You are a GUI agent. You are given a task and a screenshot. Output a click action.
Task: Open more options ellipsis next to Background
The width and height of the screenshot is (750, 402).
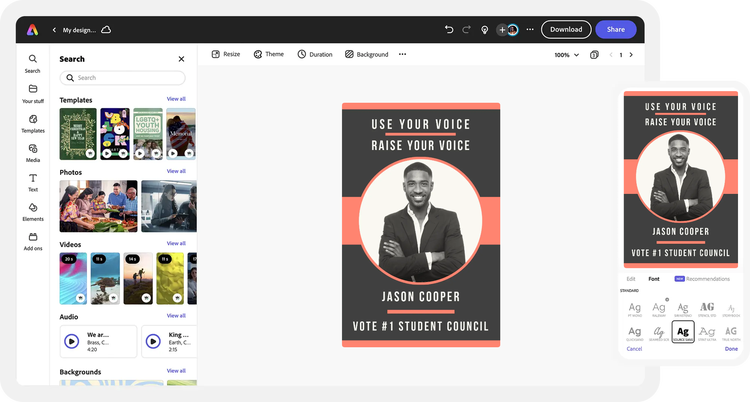point(402,54)
